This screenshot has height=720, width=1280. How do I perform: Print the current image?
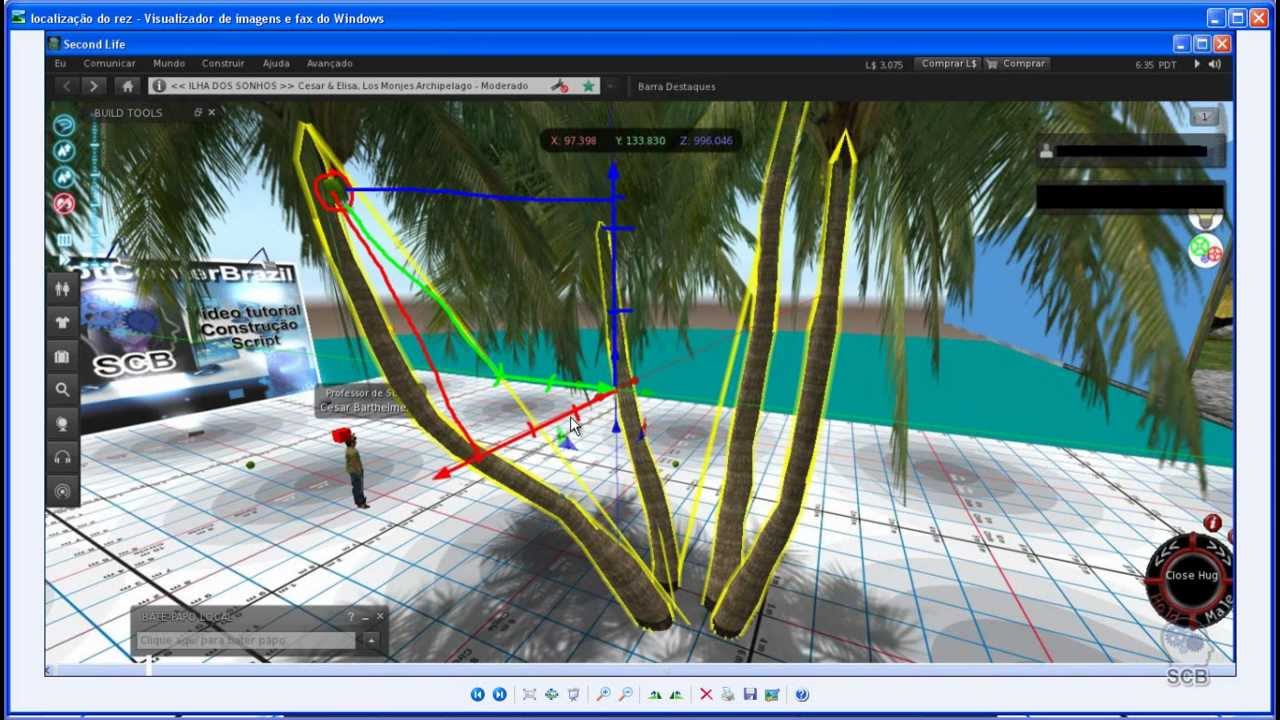point(728,694)
